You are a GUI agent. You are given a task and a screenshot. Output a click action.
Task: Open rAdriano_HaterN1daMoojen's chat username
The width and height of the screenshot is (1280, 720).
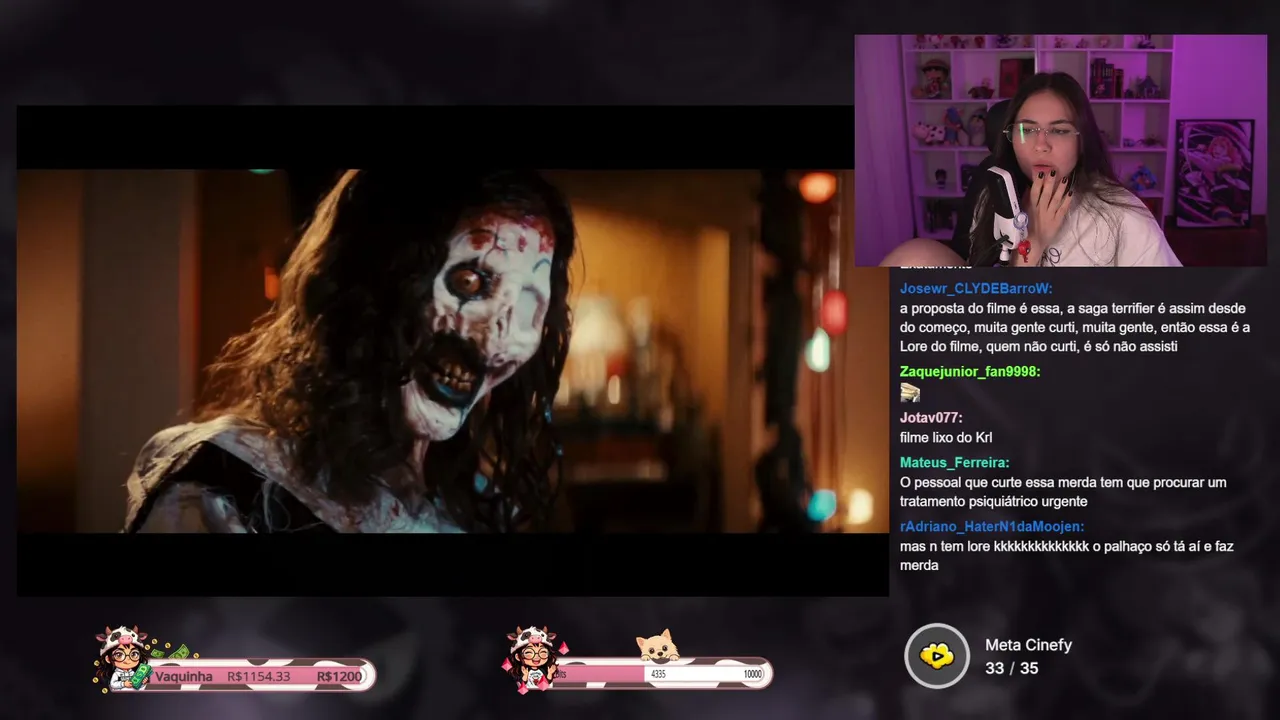992,526
